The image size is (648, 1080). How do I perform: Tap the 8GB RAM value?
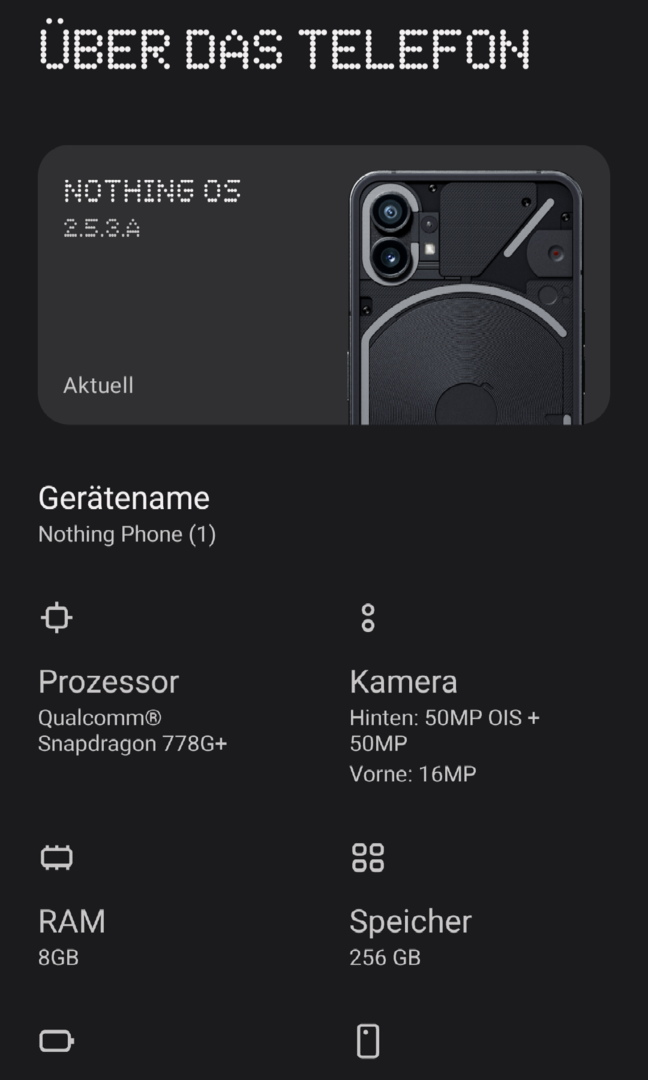click(58, 957)
